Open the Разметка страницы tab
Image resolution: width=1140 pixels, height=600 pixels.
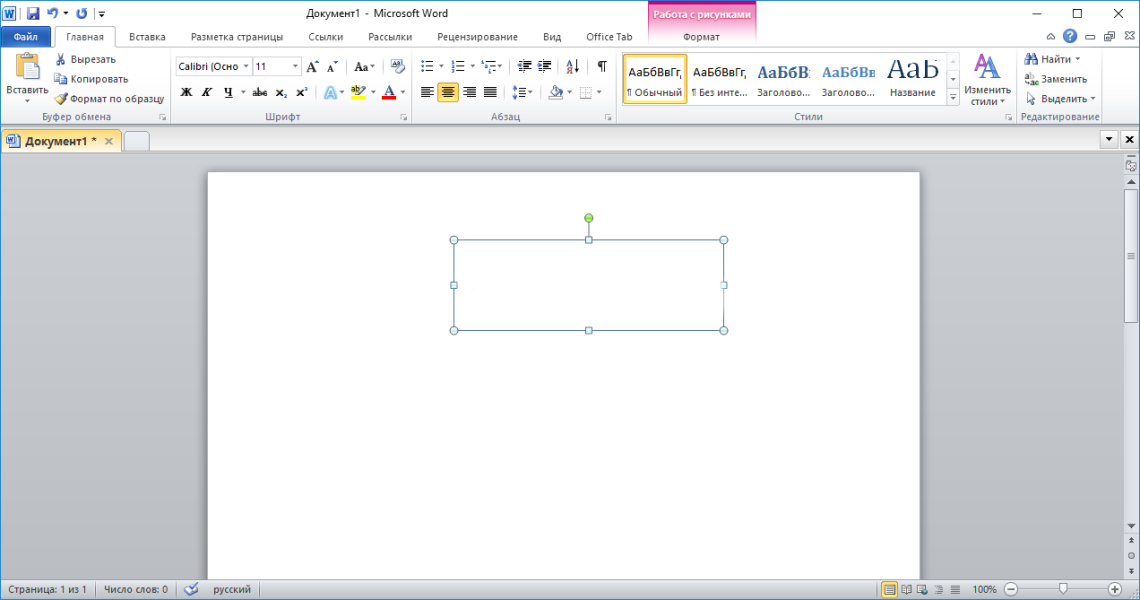[x=236, y=37]
